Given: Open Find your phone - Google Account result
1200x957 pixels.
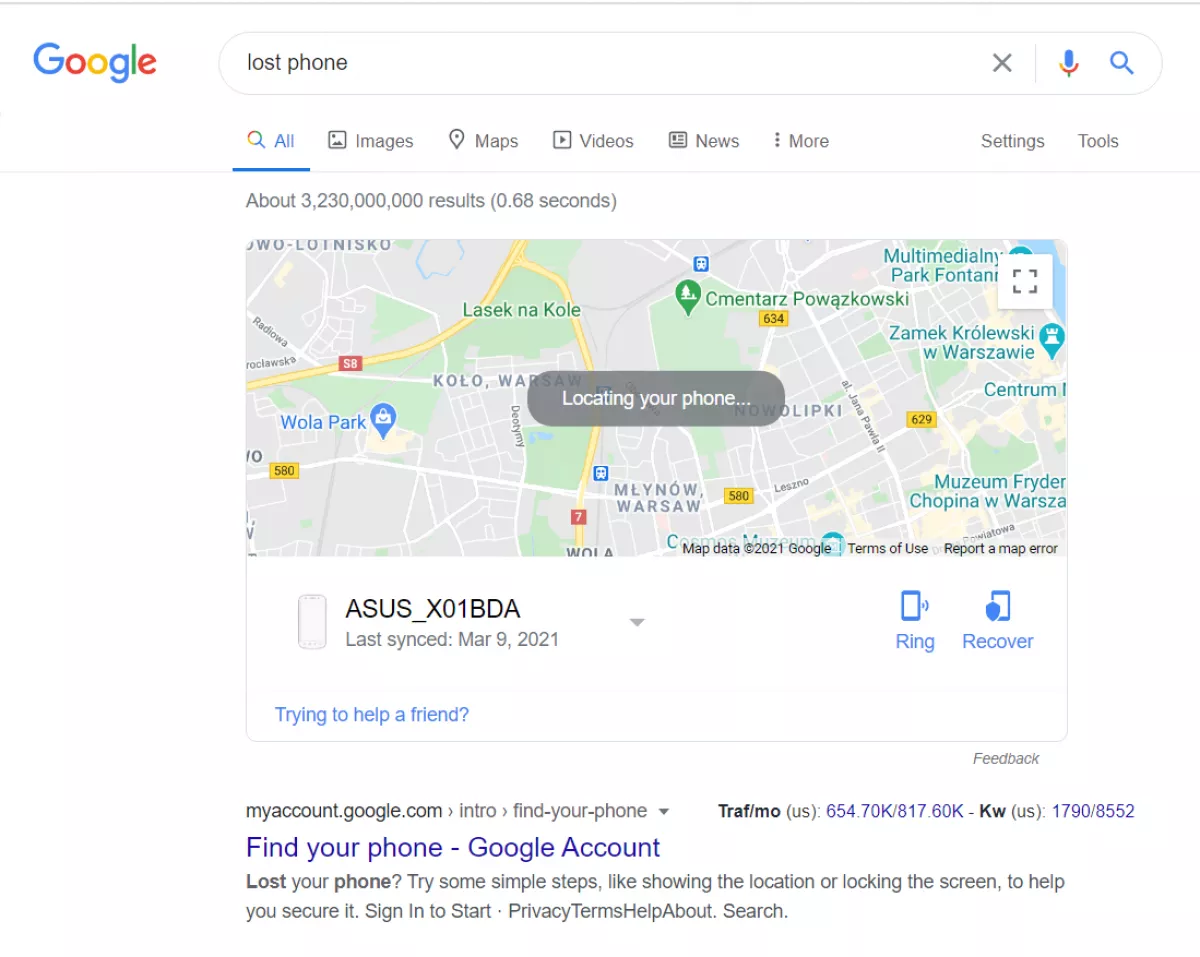Looking at the screenshot, I should [x=453, y=847].
